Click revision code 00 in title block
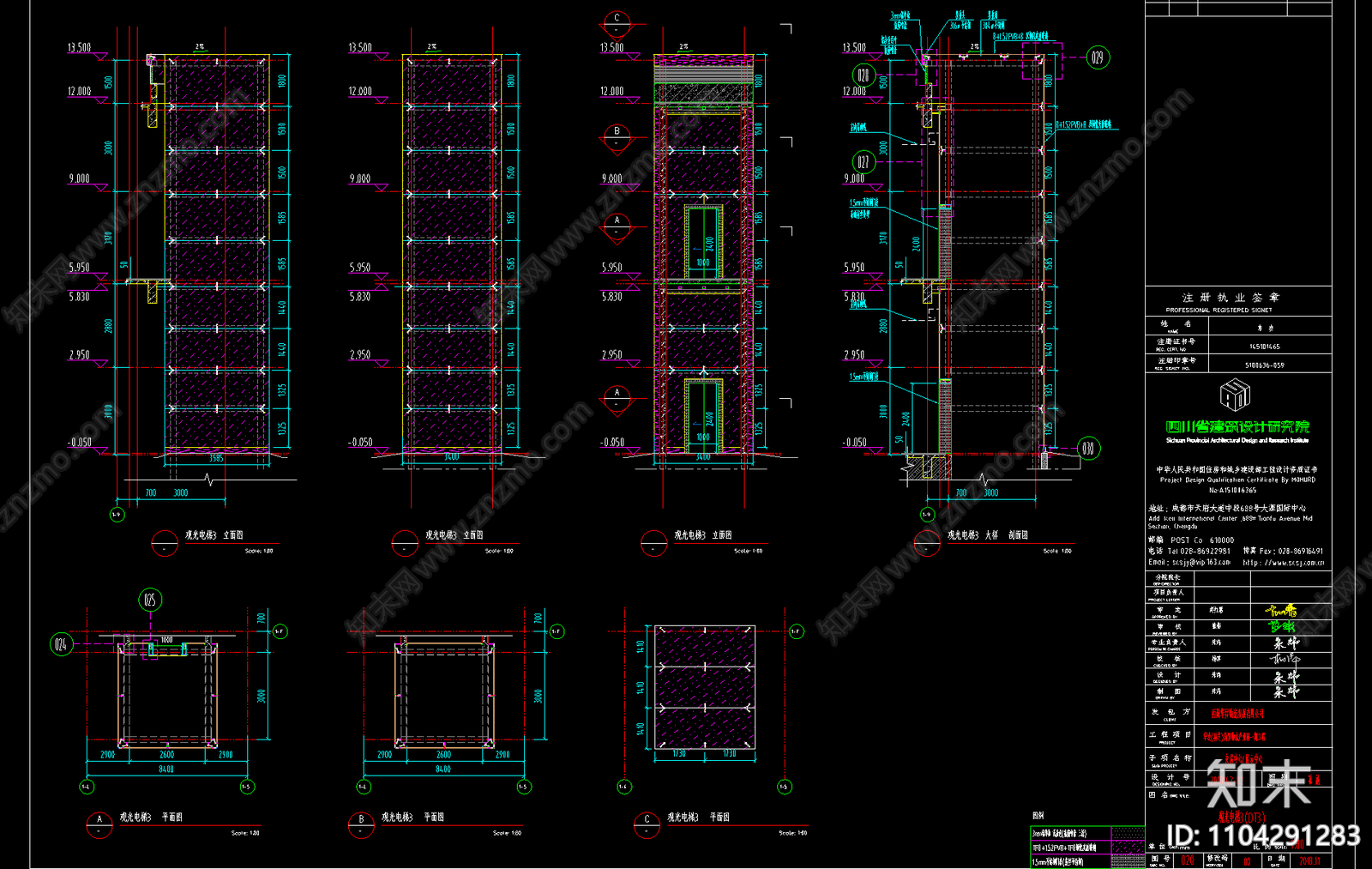 (1248, 860)
